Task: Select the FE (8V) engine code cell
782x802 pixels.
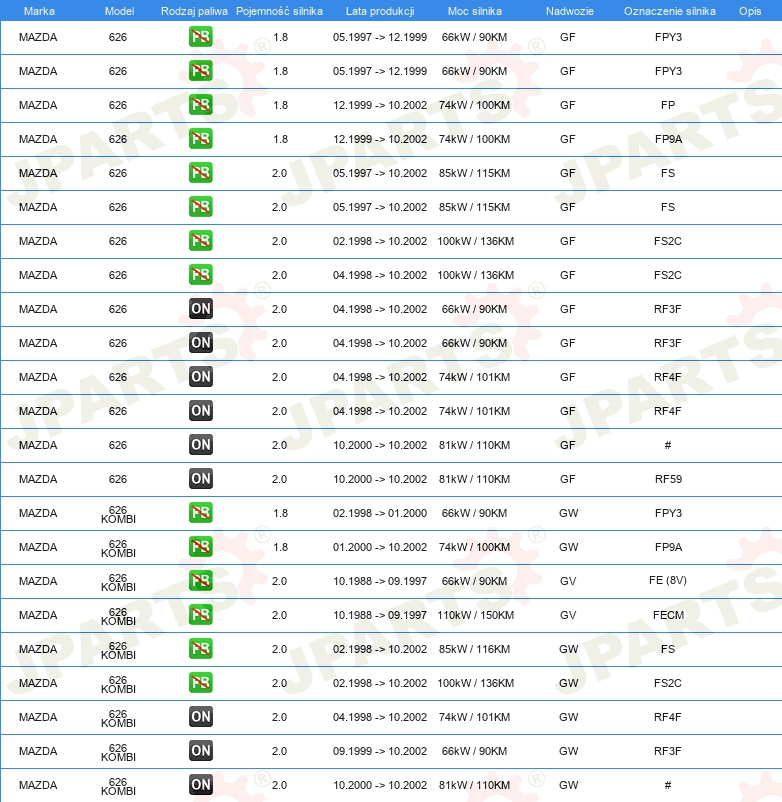Action: coord(668,580)
